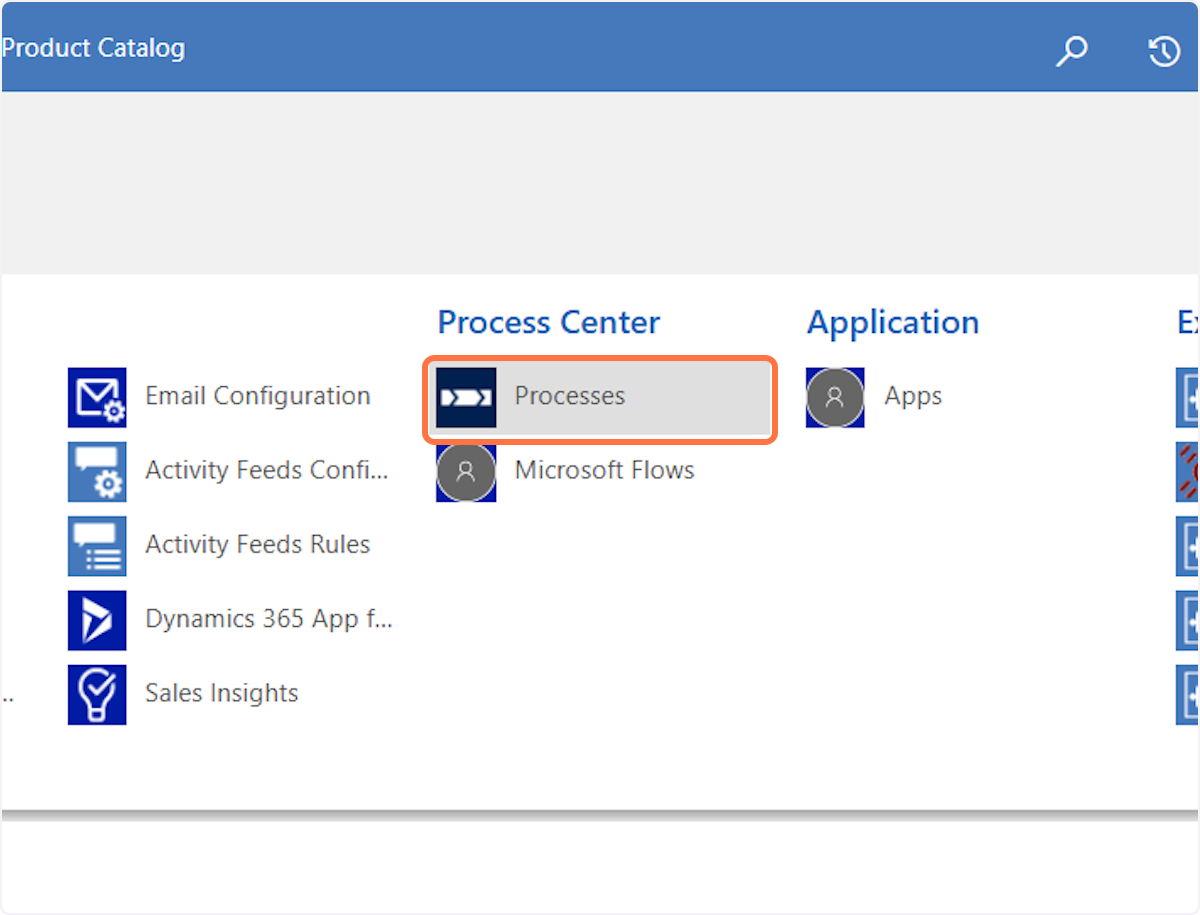This screenshot has width=1200, height=915.
Task: Select the Microsoft Flows text label
Action: (604, 470)
